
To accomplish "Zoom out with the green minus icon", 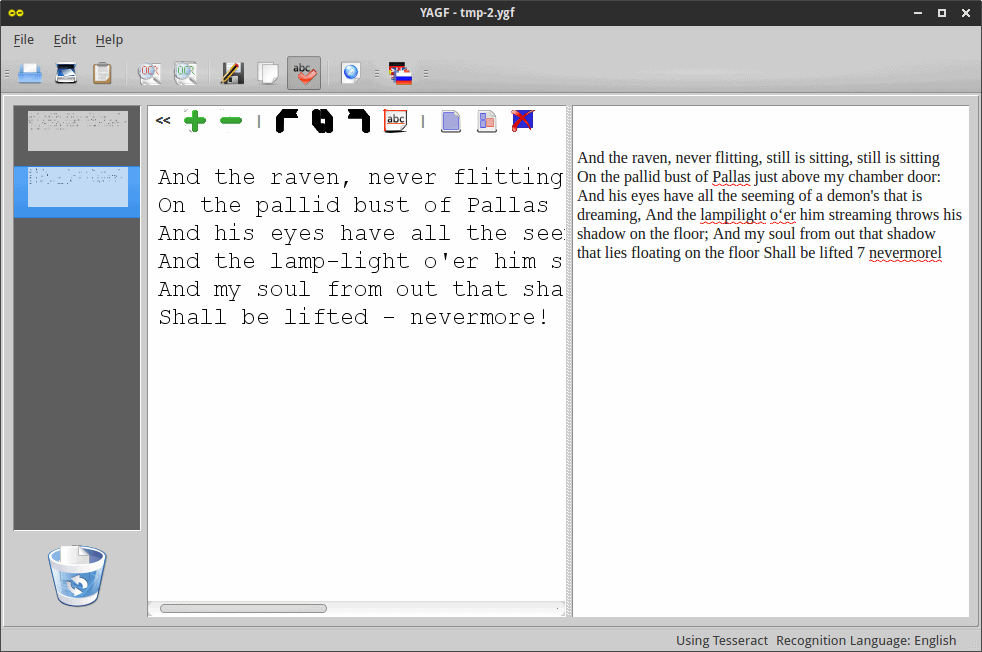I will click(x=231, y=121).
